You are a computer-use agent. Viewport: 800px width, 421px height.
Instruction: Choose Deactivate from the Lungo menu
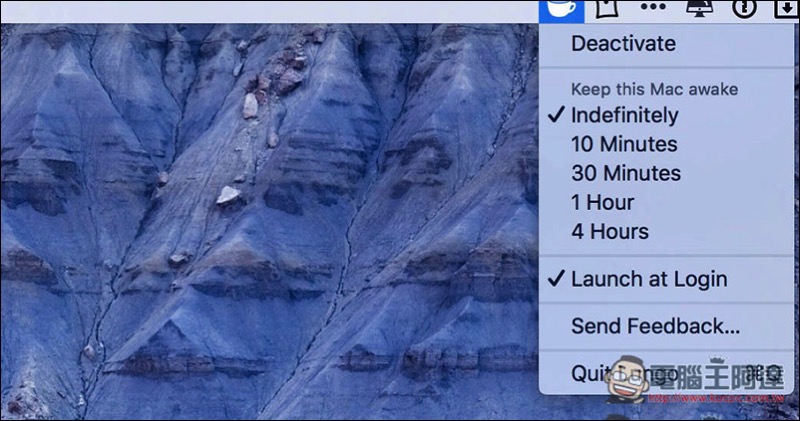(623, 44)
